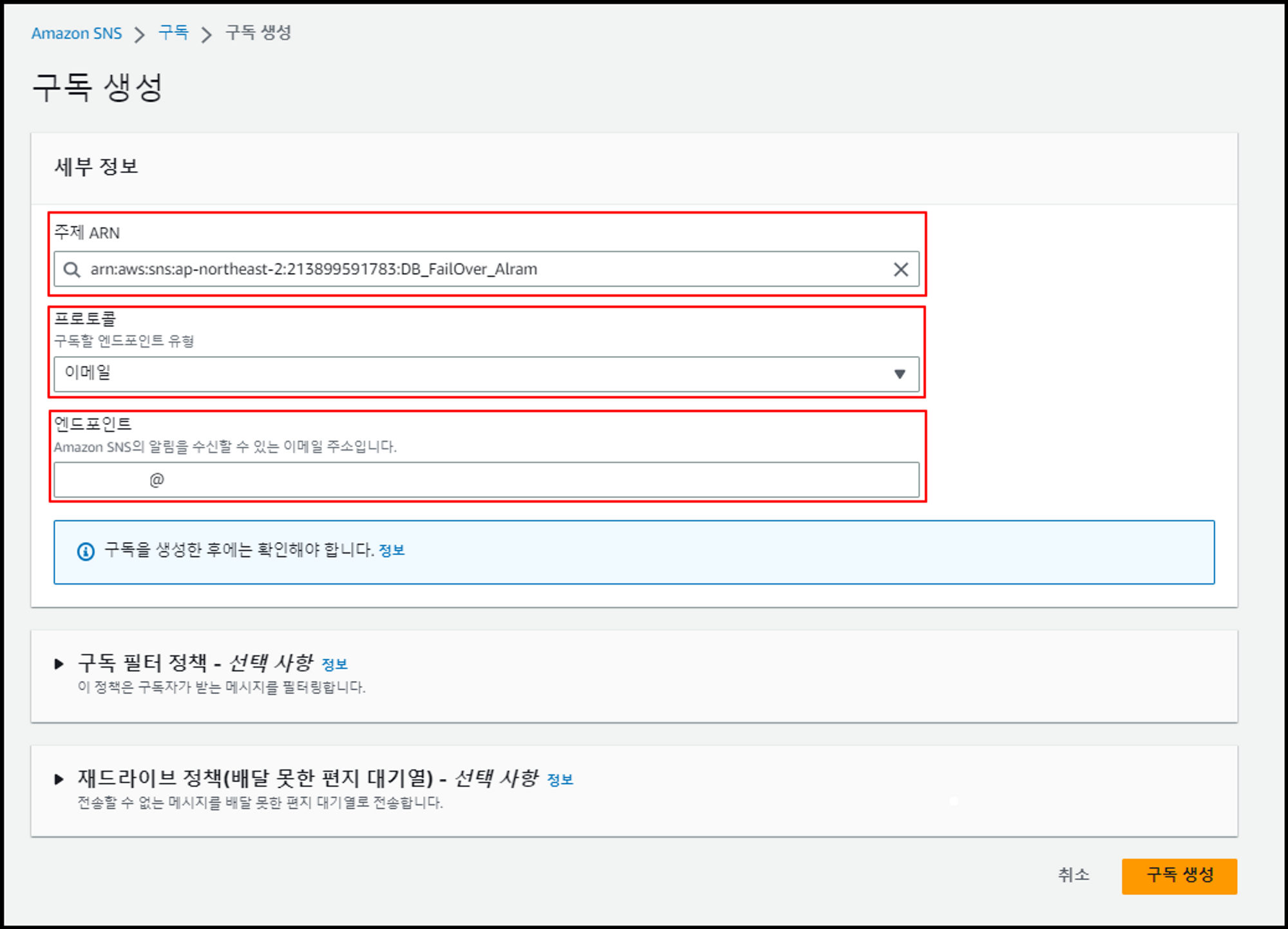Click the 주제 ARN text field
This screenshot has height=929, width=1288.
pyautogui.click(x=486, y=269)
